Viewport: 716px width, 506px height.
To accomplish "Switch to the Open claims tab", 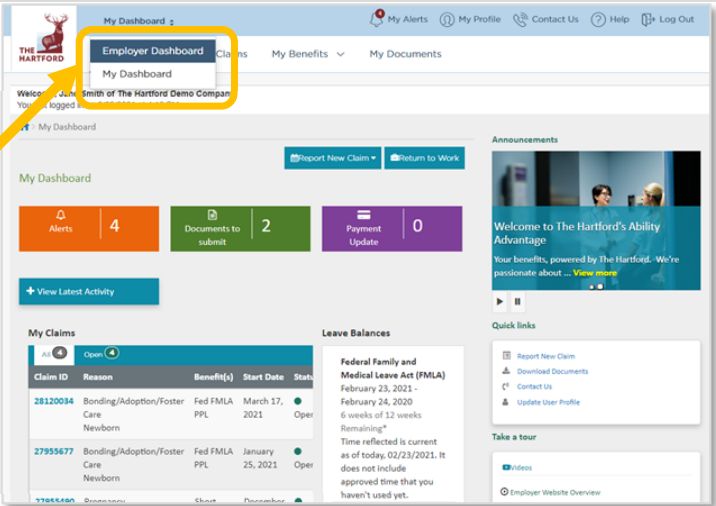I will 100,354.
